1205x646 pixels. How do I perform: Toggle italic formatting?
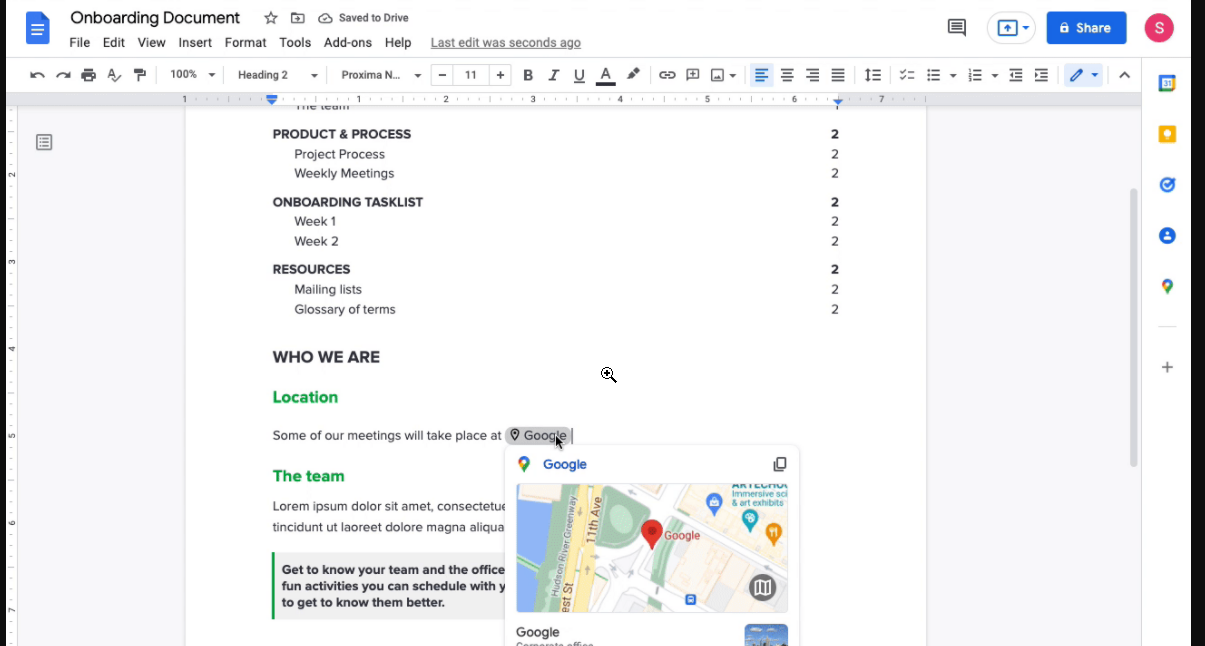554,75
